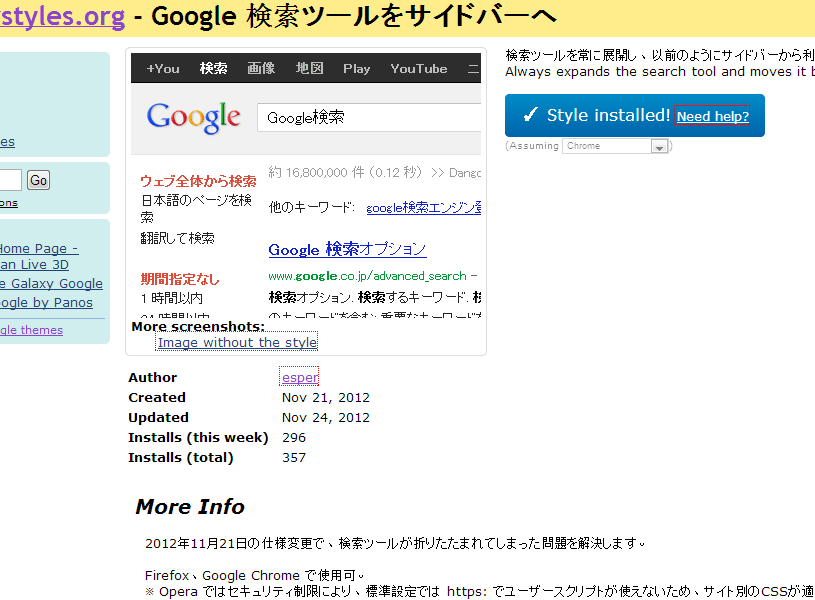Click the Opera security restriction note line
Screen dimensions: 815x600
pos(480,592)
